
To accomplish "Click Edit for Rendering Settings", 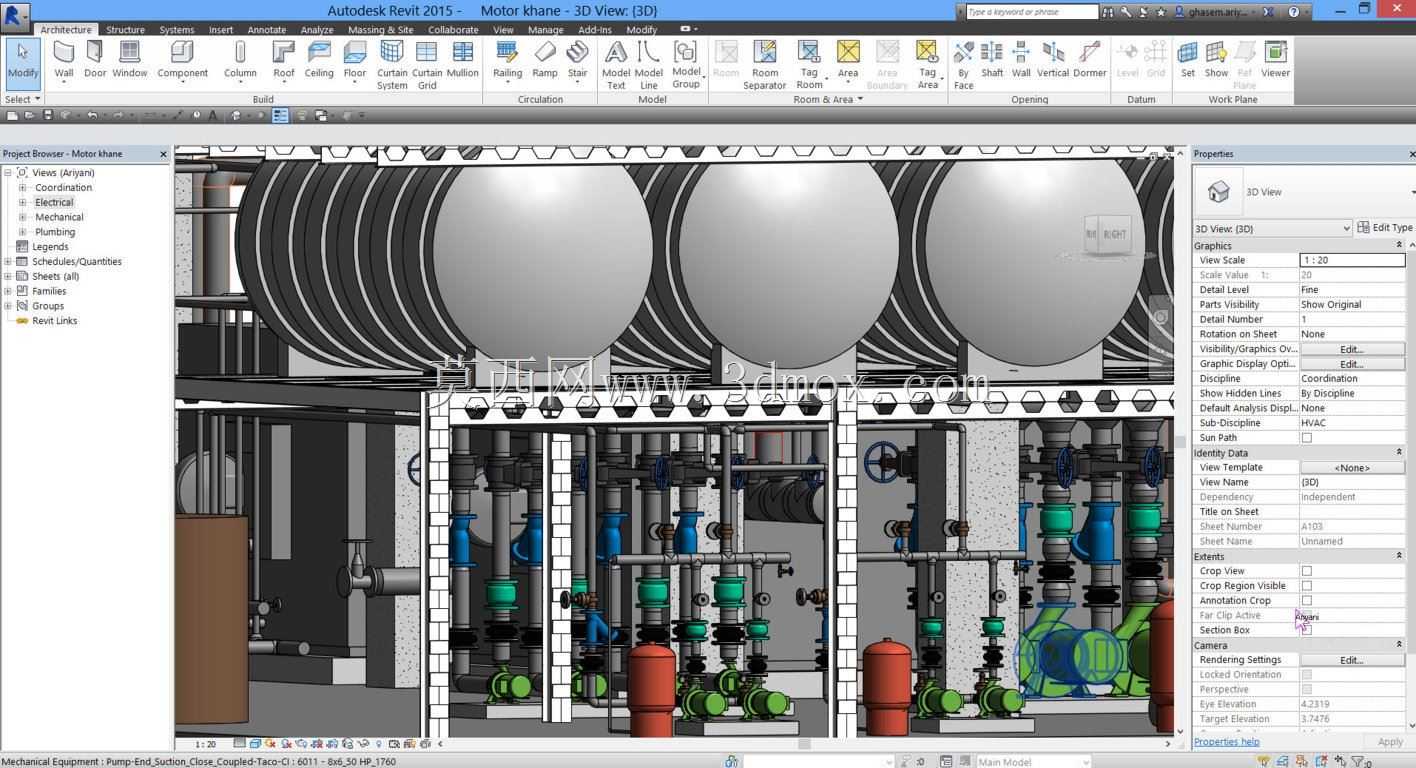I will point(1352,660).
